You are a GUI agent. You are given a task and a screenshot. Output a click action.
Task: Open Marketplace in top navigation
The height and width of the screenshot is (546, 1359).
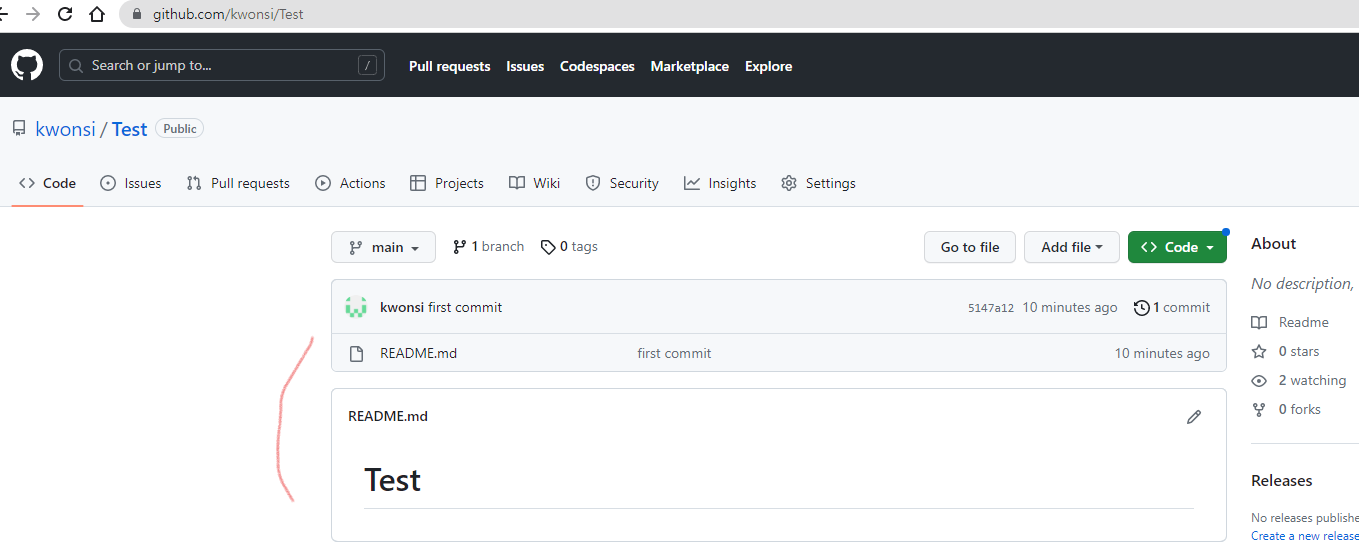pyautogui.click(x=690, y=66)
